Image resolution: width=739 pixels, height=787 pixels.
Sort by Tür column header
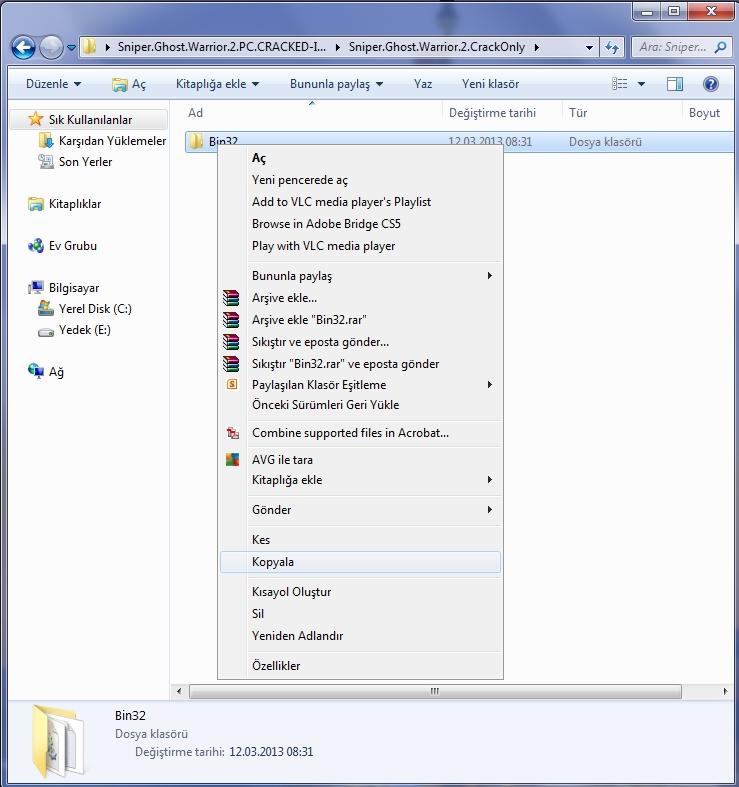pos(578,113)
